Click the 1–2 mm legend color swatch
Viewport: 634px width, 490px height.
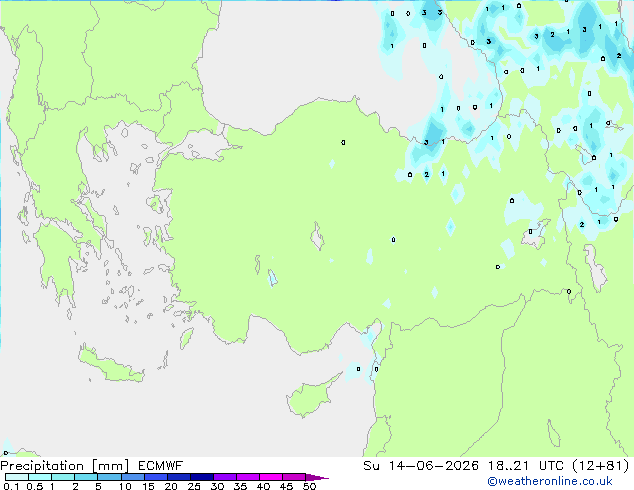click(63, 477)
